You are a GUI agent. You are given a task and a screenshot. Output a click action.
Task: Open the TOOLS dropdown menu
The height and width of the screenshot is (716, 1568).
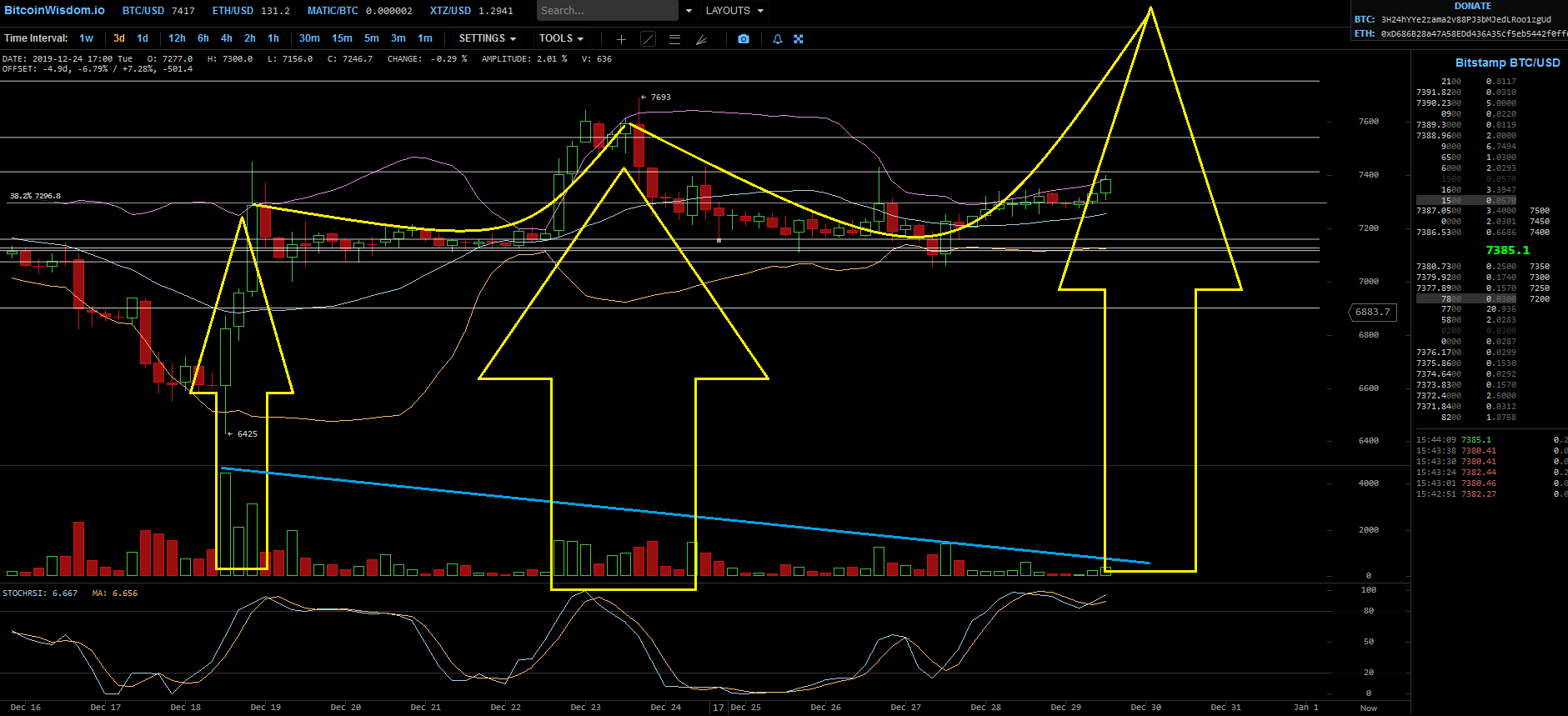point(561,38)
